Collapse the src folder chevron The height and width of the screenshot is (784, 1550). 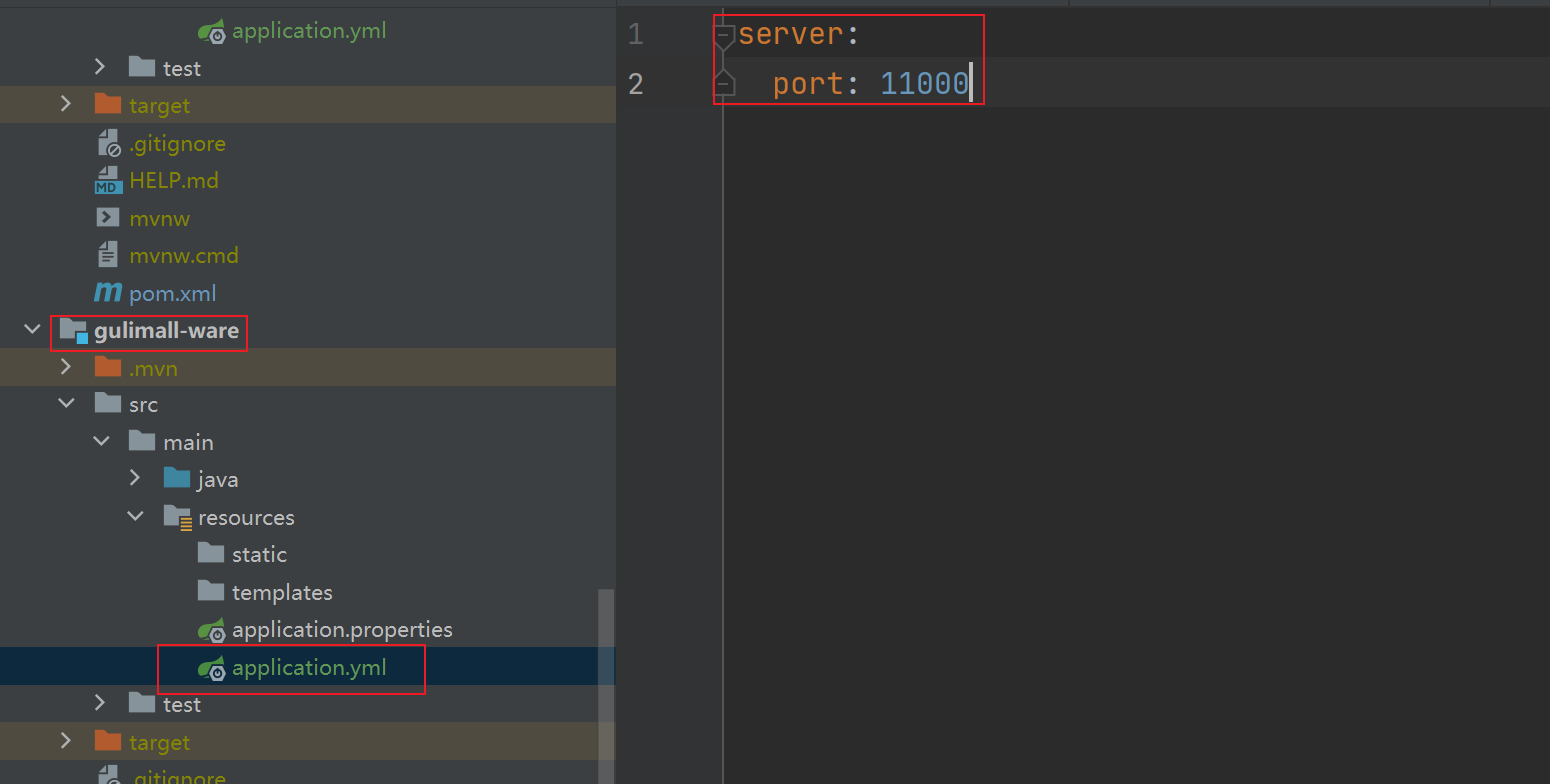[66, 404]
